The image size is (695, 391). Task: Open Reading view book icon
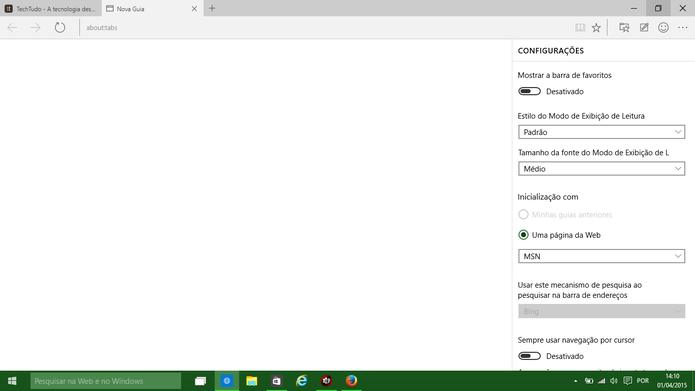click(x=580, y=27)
